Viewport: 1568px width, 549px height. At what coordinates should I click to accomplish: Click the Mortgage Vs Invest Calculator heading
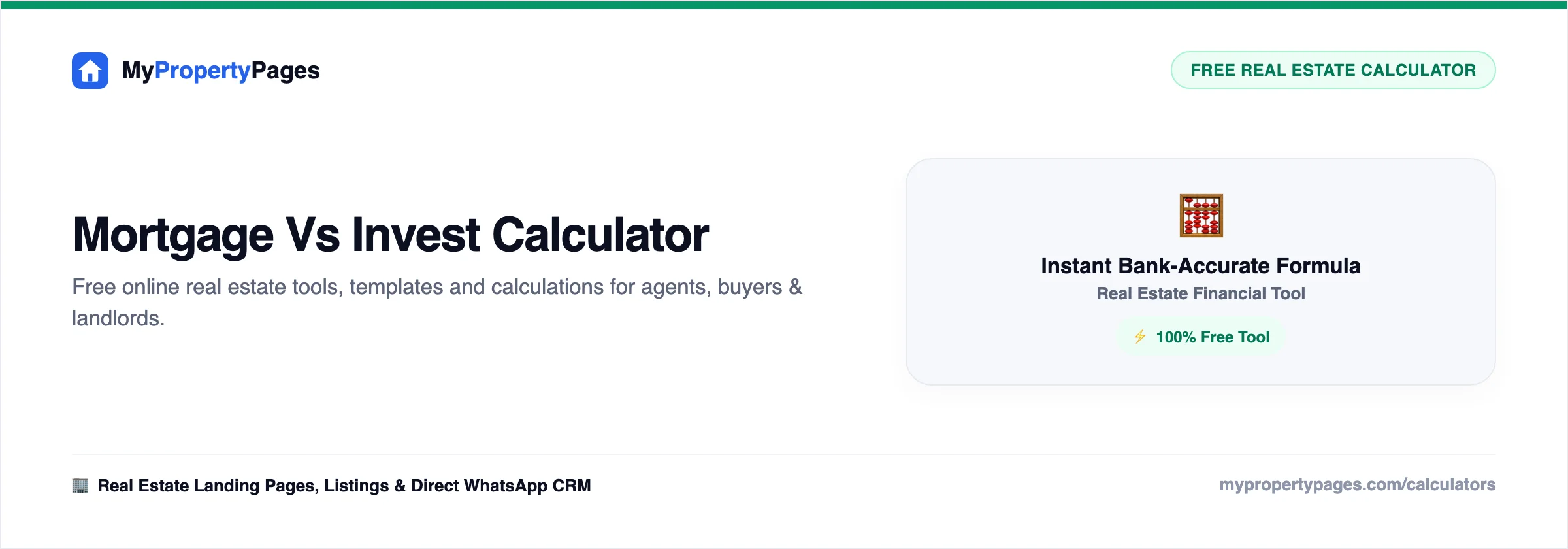point(391,235)
